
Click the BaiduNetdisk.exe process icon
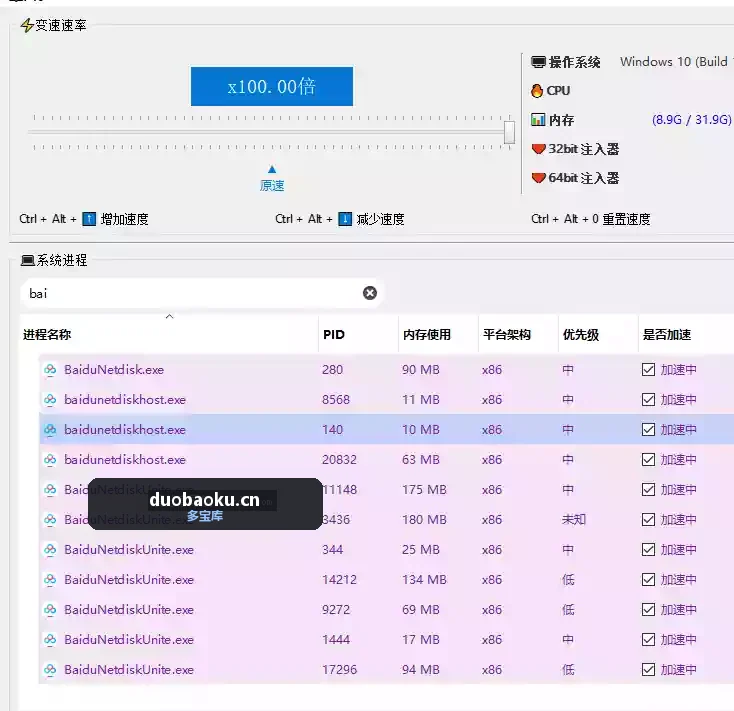[50, 370]
